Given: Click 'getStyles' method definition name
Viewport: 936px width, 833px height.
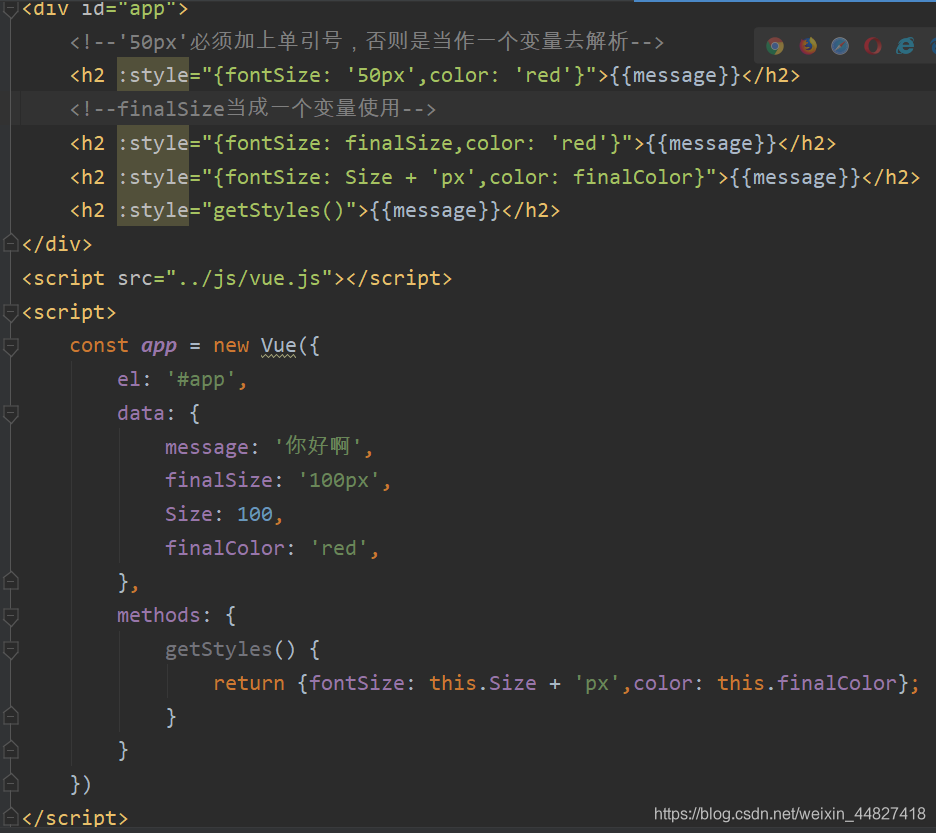Looking at the screenshot, I should [218, 650].
